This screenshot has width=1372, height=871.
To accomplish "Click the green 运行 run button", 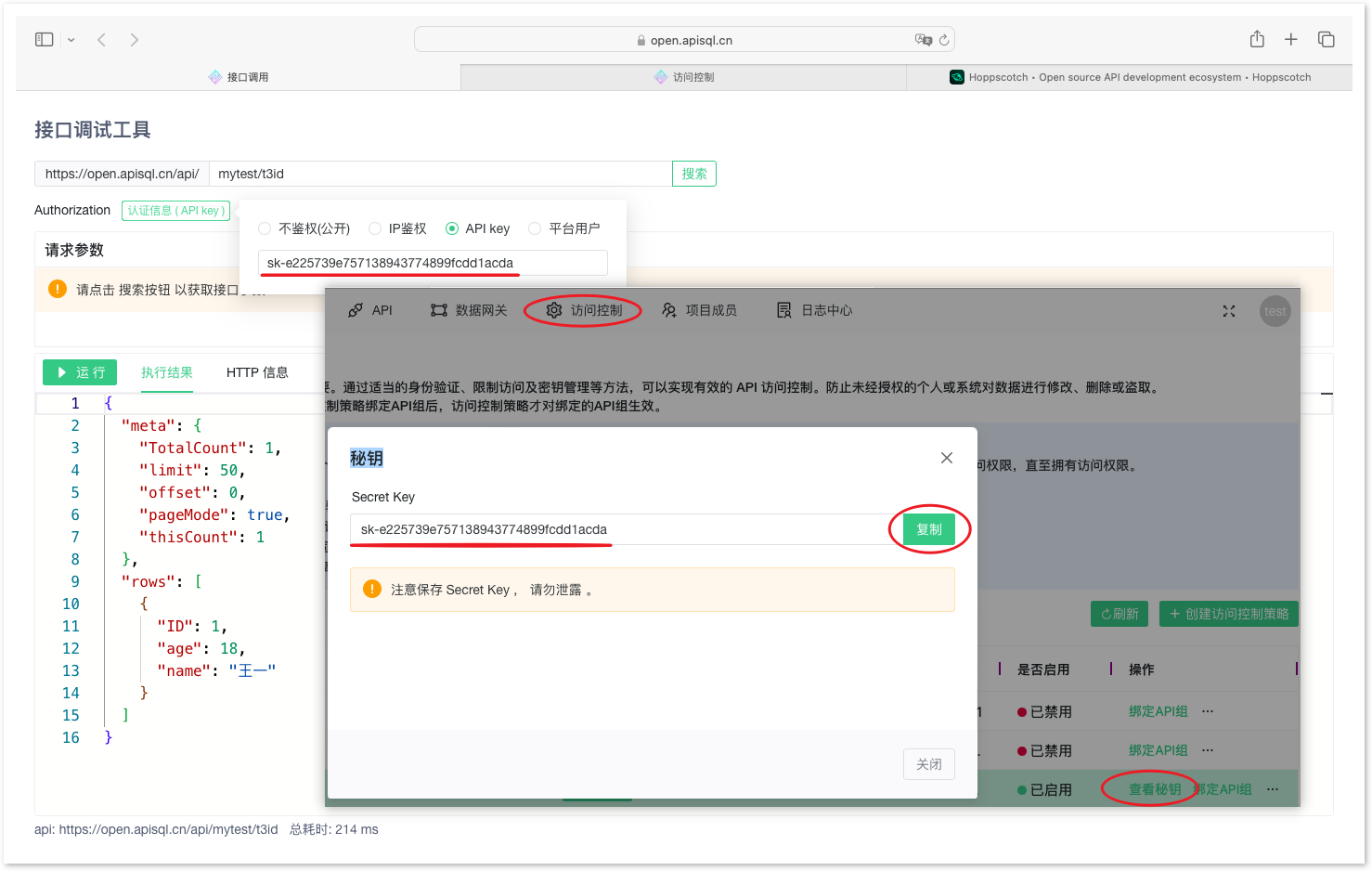I will click(x=80, y=372).
